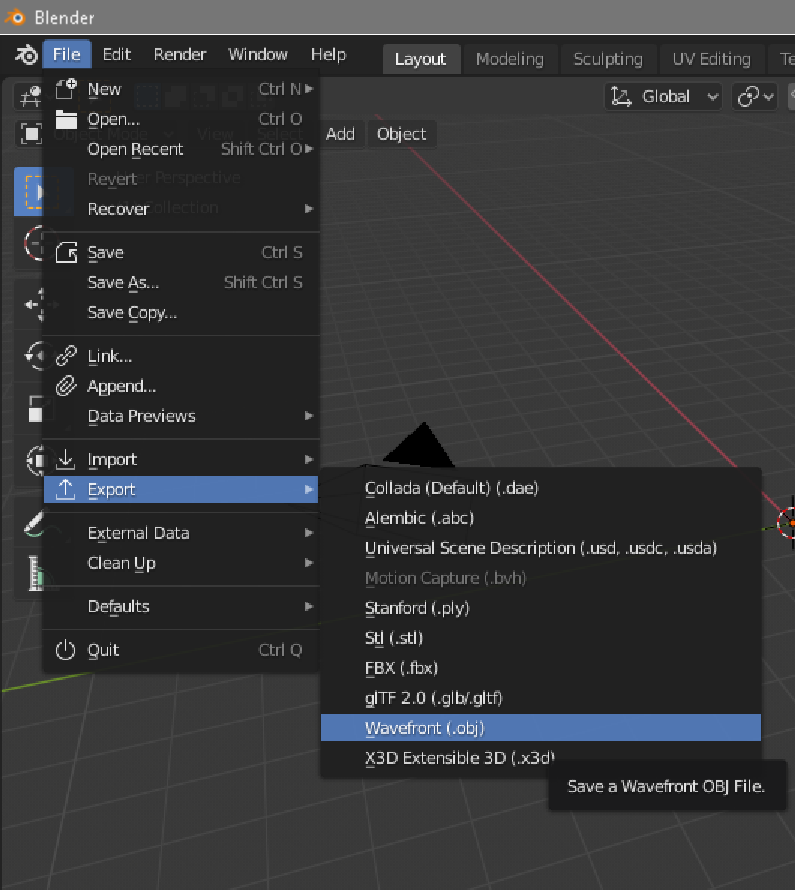Export as Stl (.stl)
This screenshot has width=795, height=890.
(x=541, y=638)
